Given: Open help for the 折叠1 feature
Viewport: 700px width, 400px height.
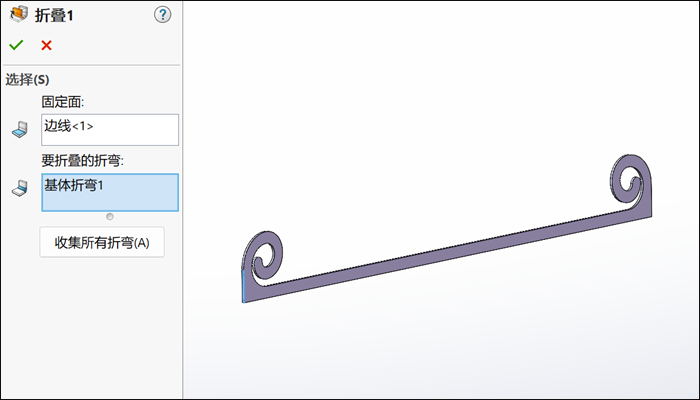Looking at the screenshot, I should [x=162, y=15].
